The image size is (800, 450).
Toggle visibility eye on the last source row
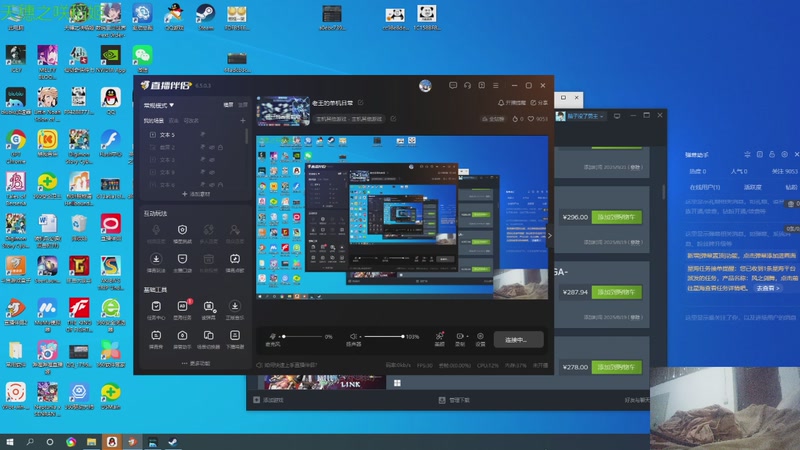(212, 184)
